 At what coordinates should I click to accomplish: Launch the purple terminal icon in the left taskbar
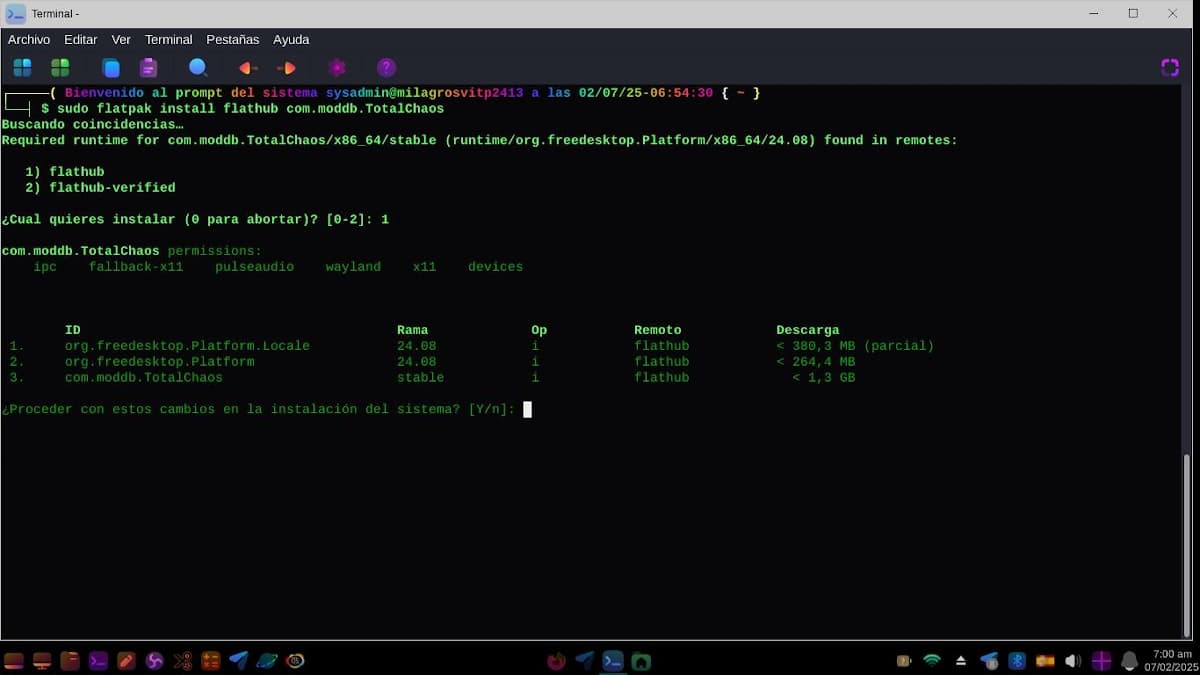[x=98, y=661]
